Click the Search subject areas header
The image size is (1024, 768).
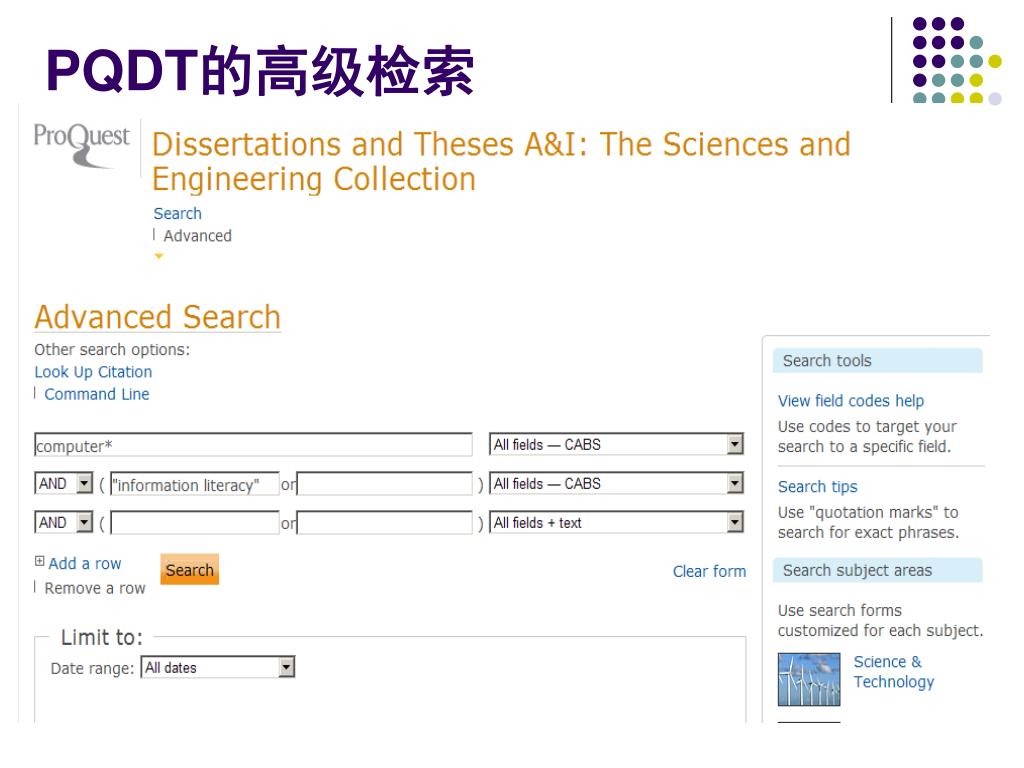click(x=877, y=570)
